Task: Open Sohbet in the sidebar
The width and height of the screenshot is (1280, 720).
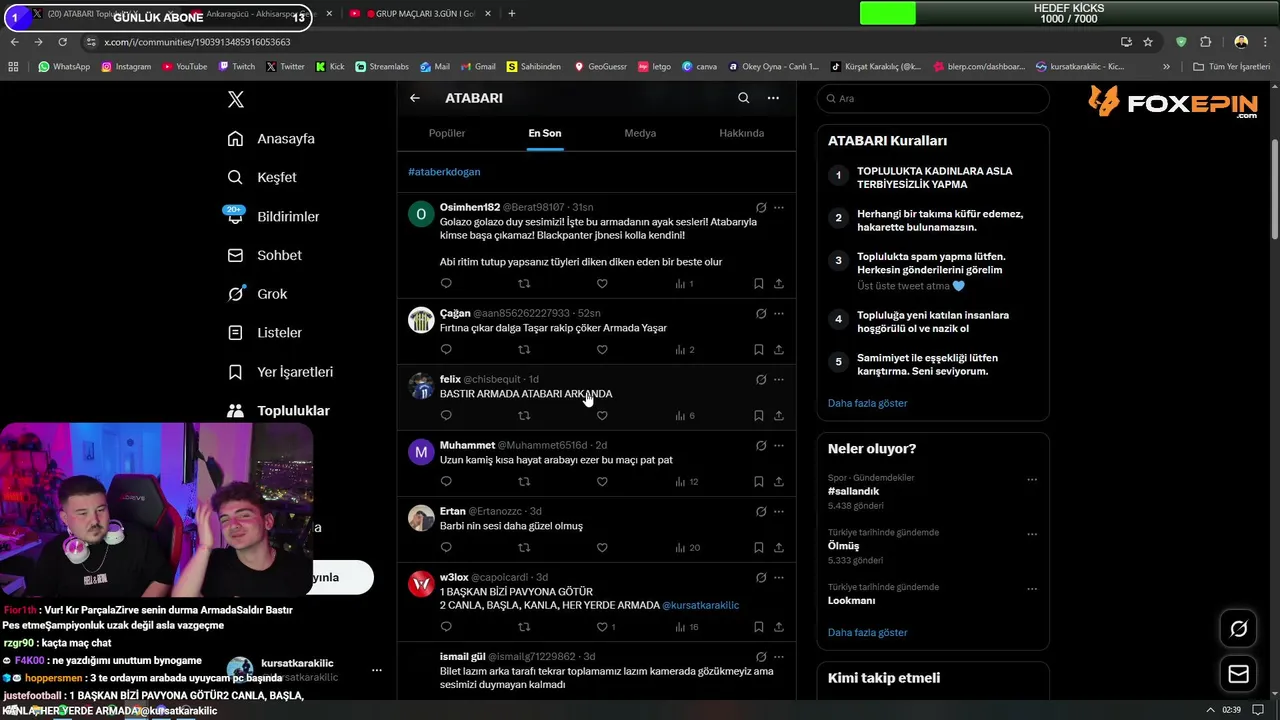Action: [264, 255]
